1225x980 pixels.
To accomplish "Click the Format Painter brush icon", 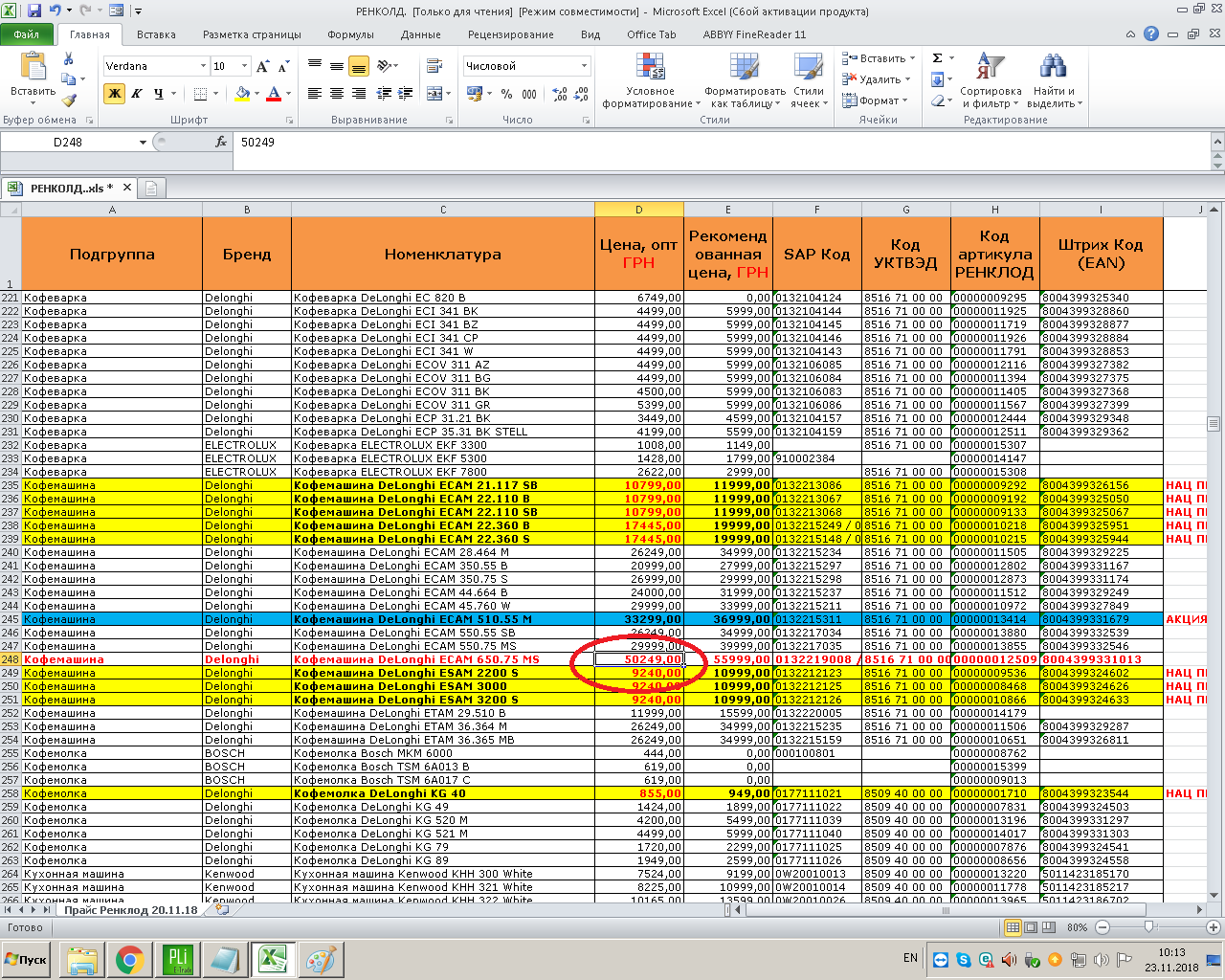I will pos(69,100).
